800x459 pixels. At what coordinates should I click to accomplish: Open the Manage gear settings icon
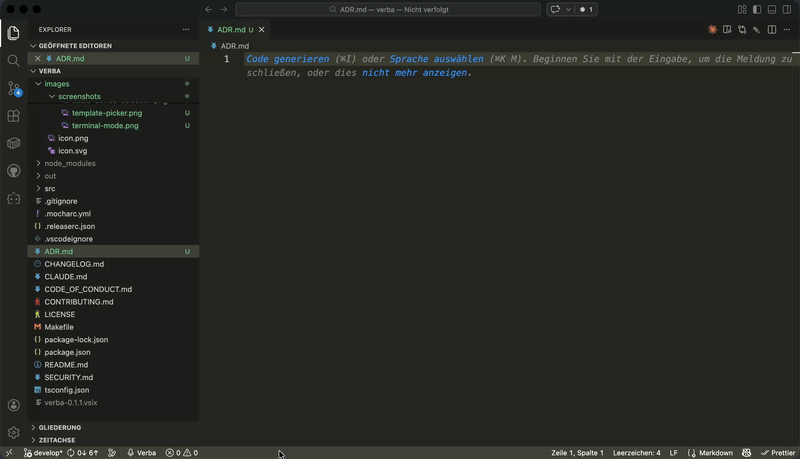(14, 433)
